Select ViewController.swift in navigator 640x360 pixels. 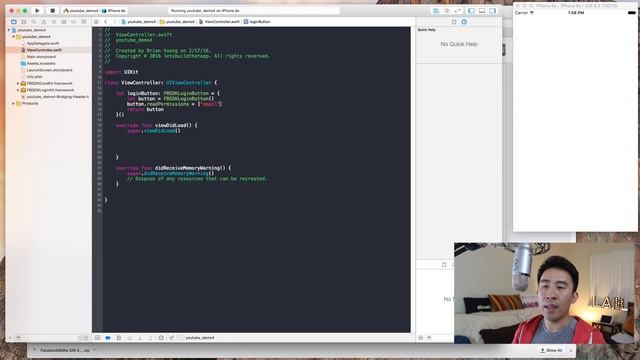(x=44, y=50)
